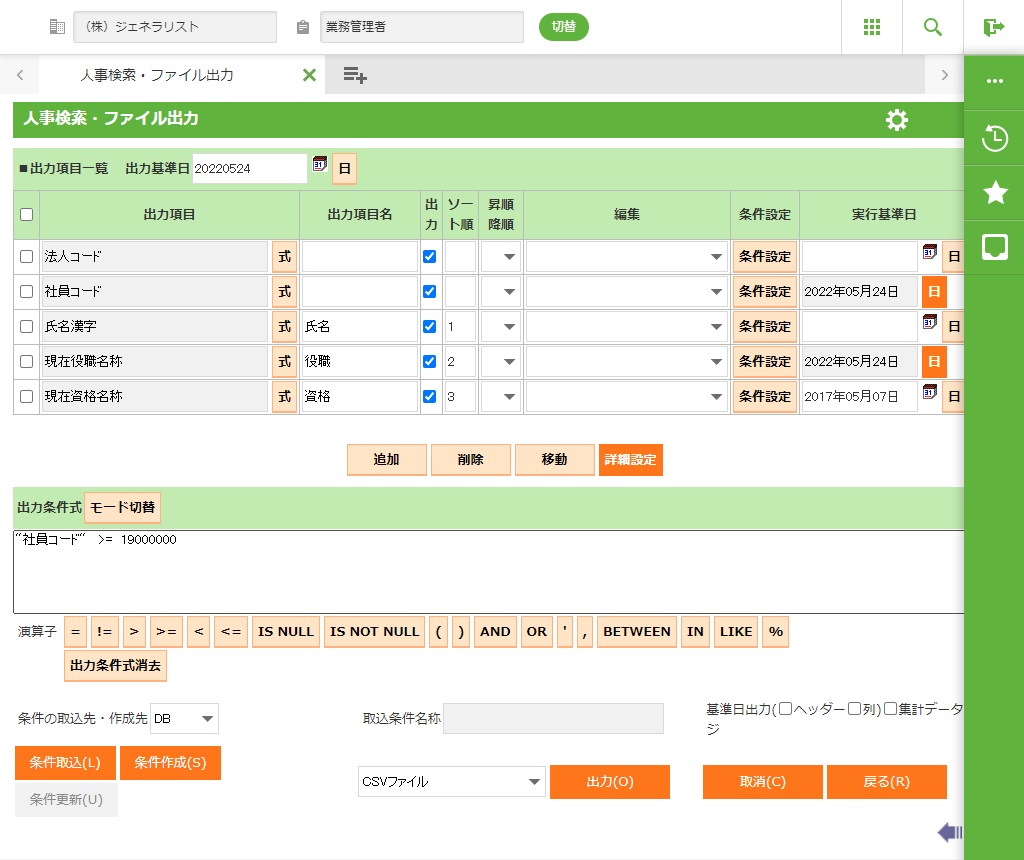Open the CSVファイル output format dropdown
1024x860 pixels.
tap(451, 782)
